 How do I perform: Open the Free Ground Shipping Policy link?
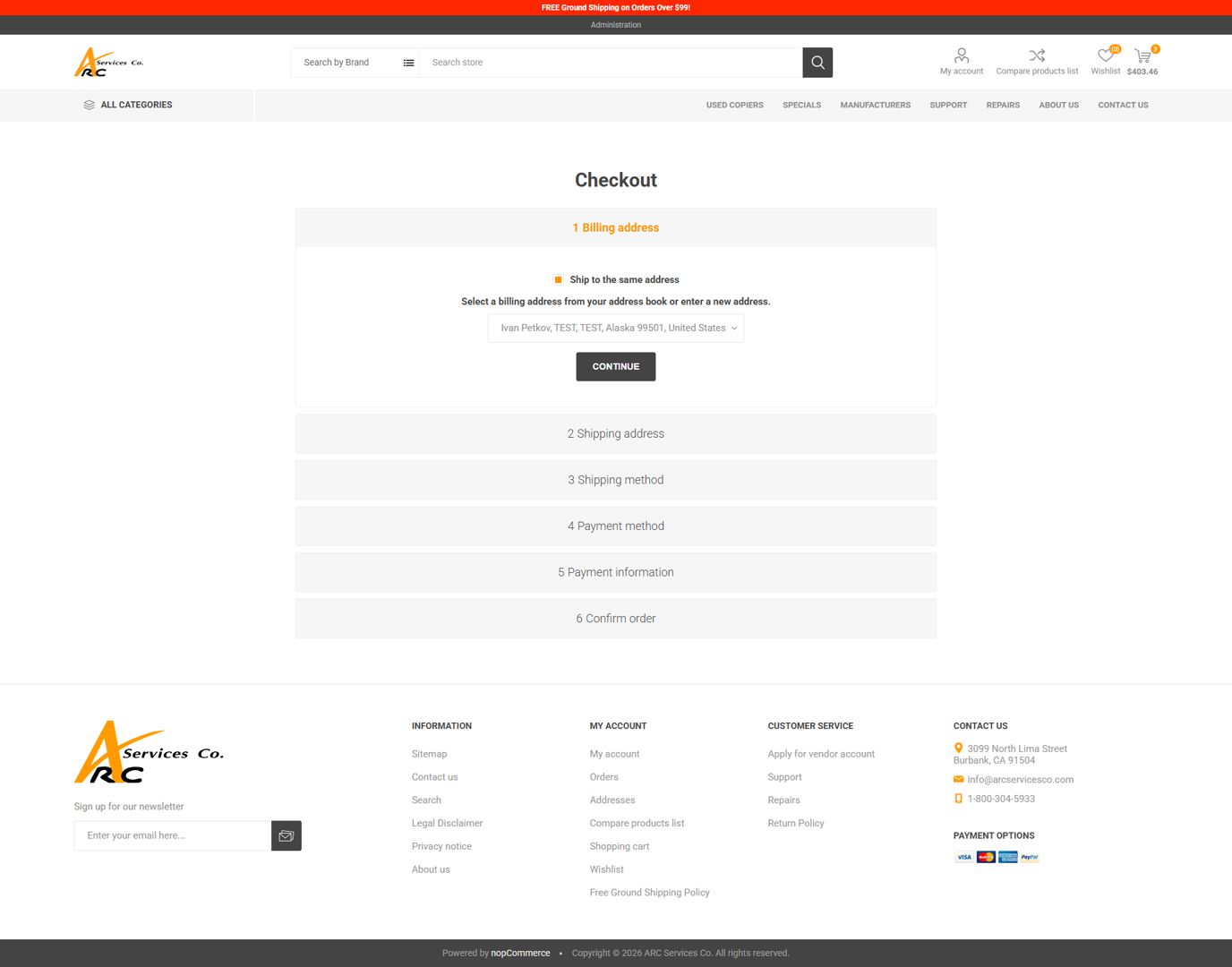pos(649,892)
